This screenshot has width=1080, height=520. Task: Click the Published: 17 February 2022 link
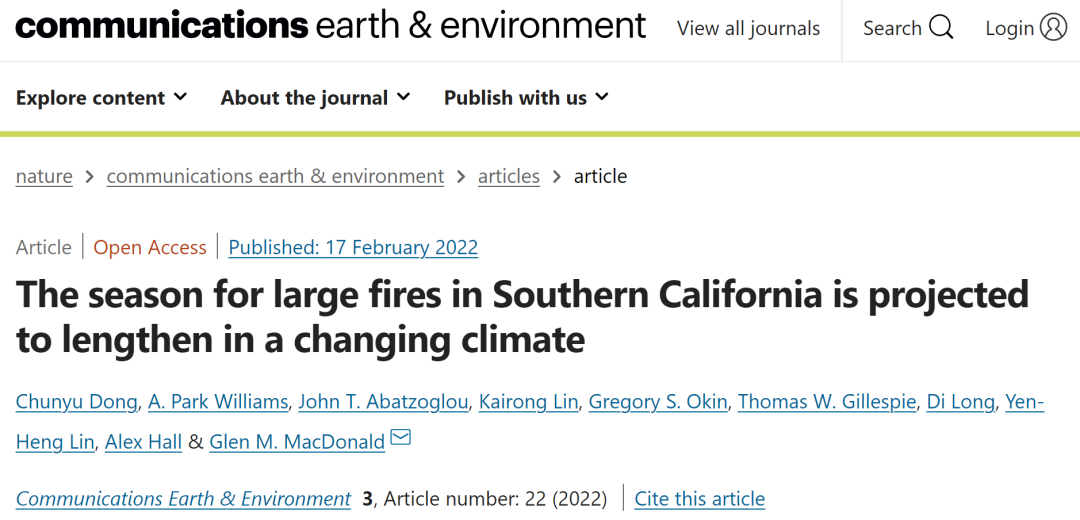353,247
